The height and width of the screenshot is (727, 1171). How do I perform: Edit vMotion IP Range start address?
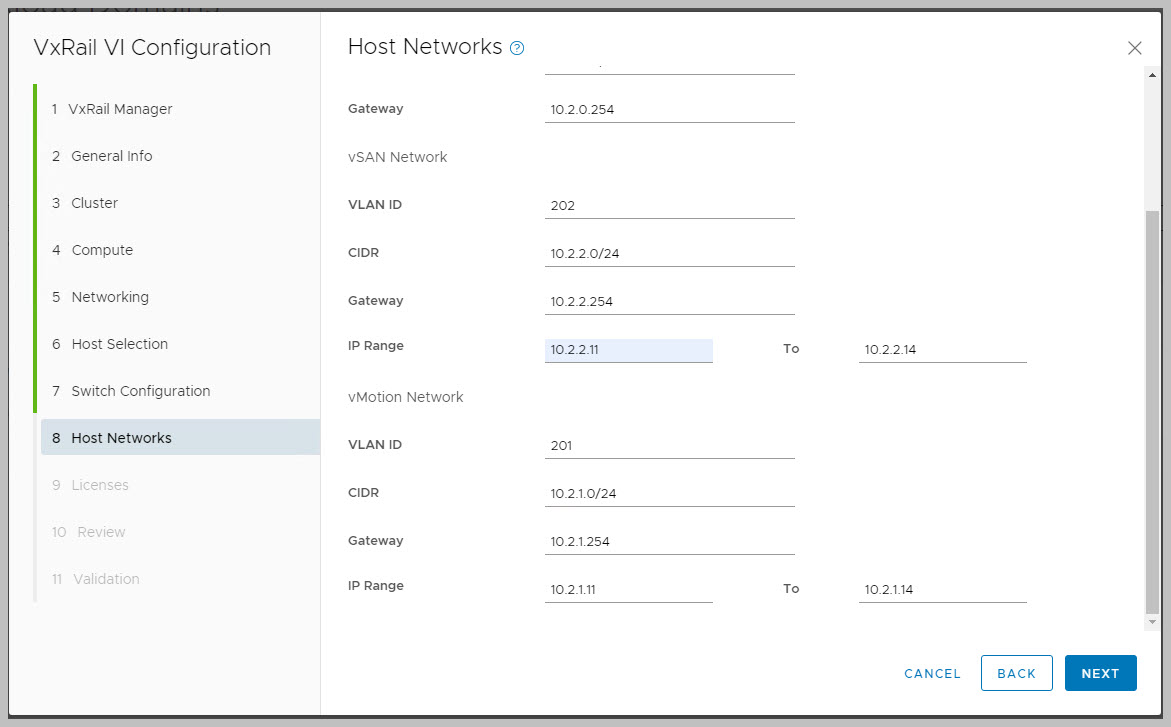(628, 589)
